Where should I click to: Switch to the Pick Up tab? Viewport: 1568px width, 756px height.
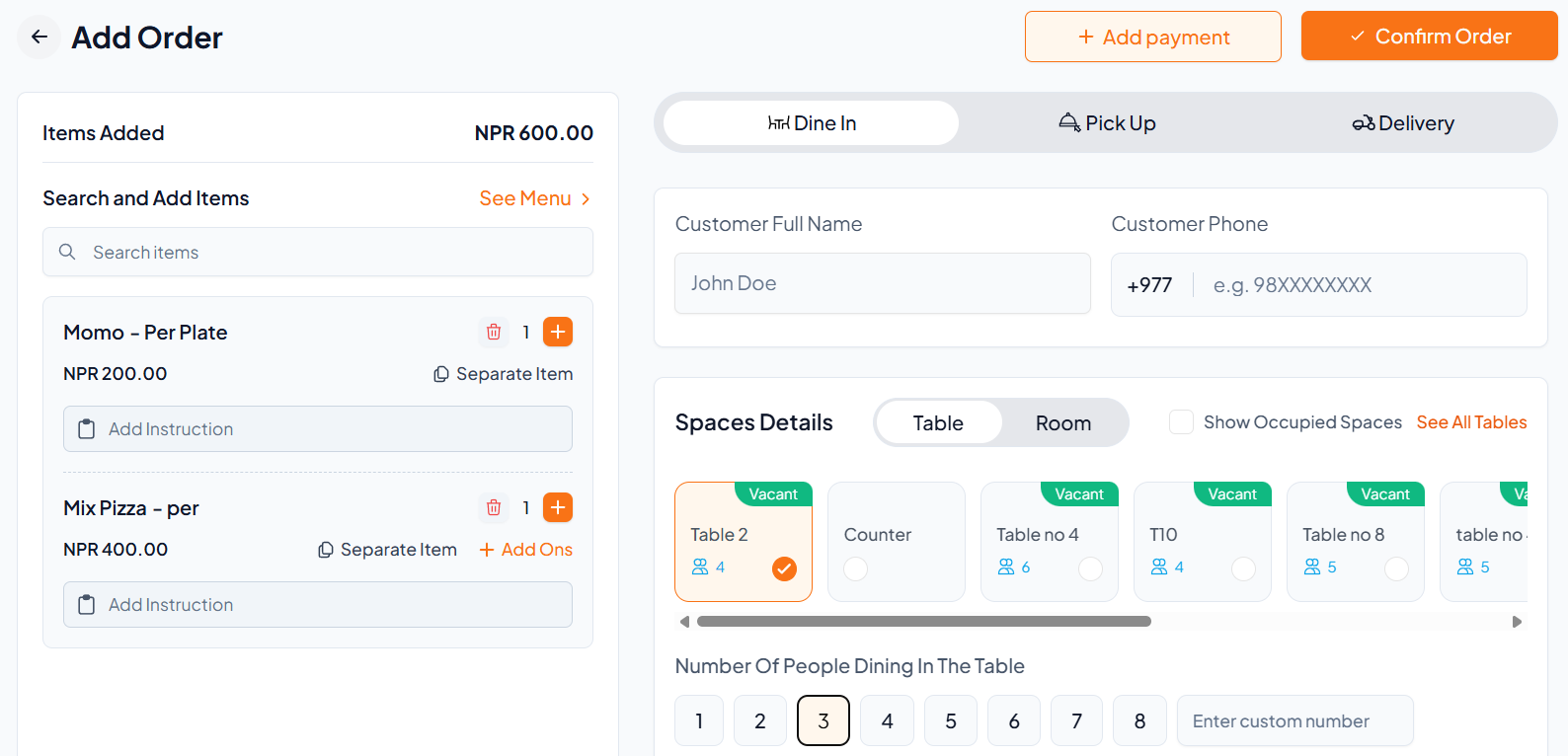pyautogui.click(x=1107, y=123)
